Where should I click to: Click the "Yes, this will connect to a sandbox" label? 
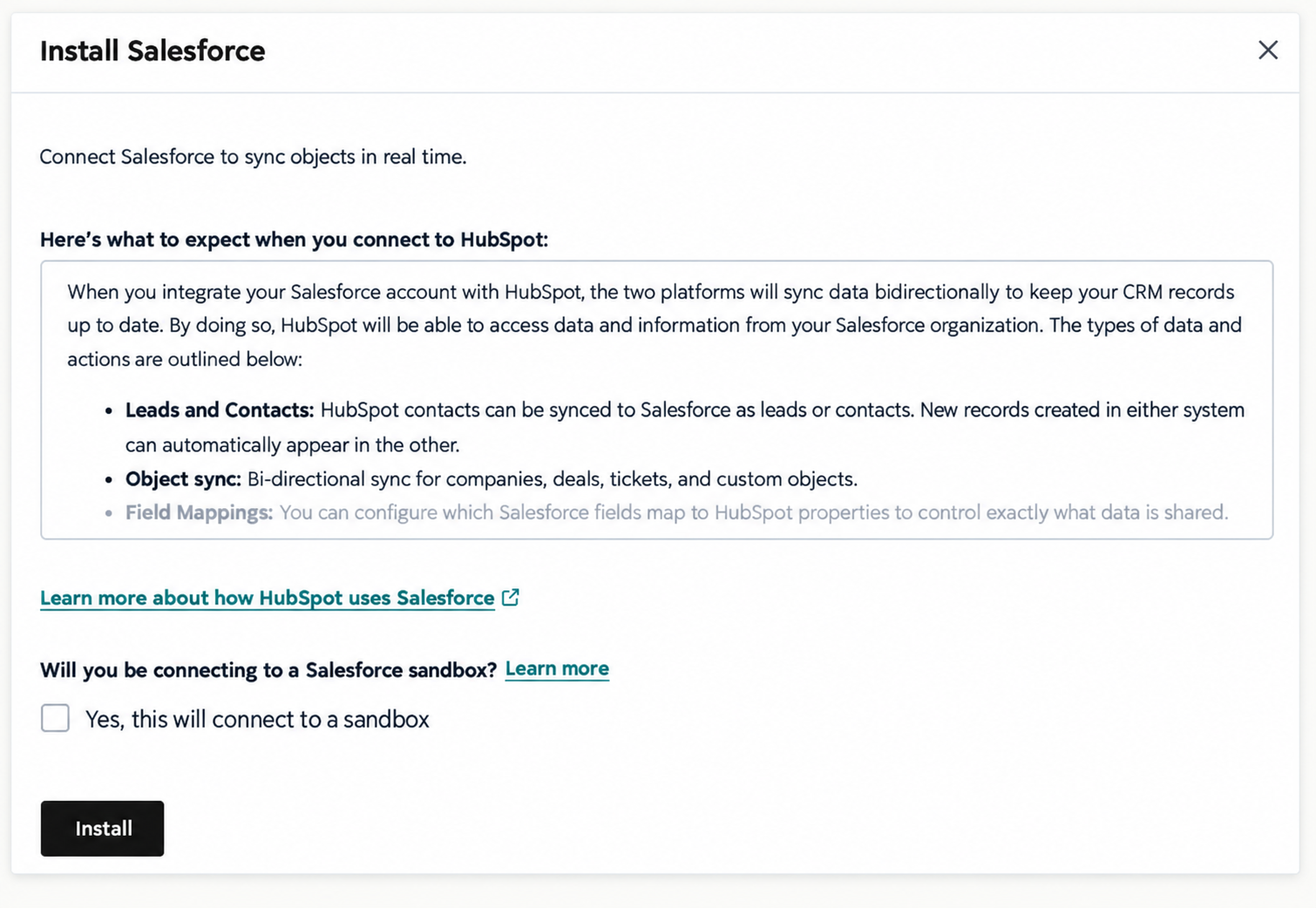(x=257, y=719)
